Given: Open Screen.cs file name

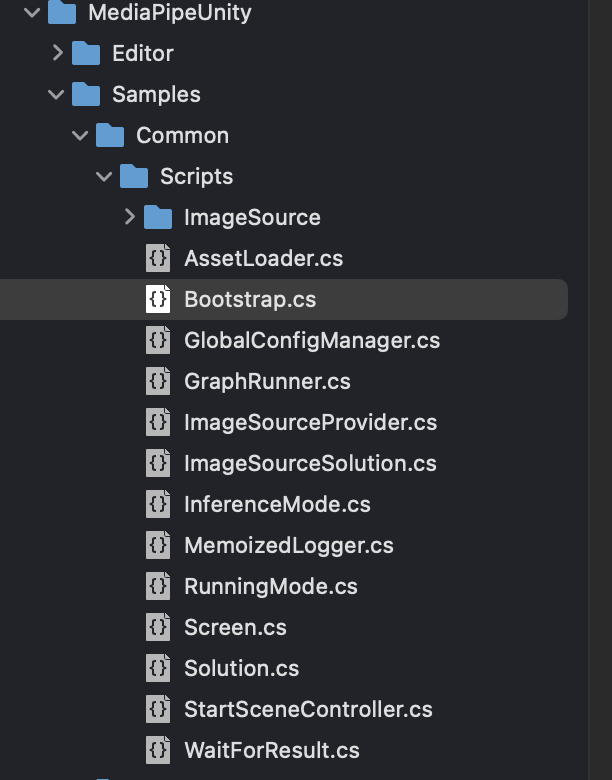Looking at the screenshot, I should tap(235, 627).
